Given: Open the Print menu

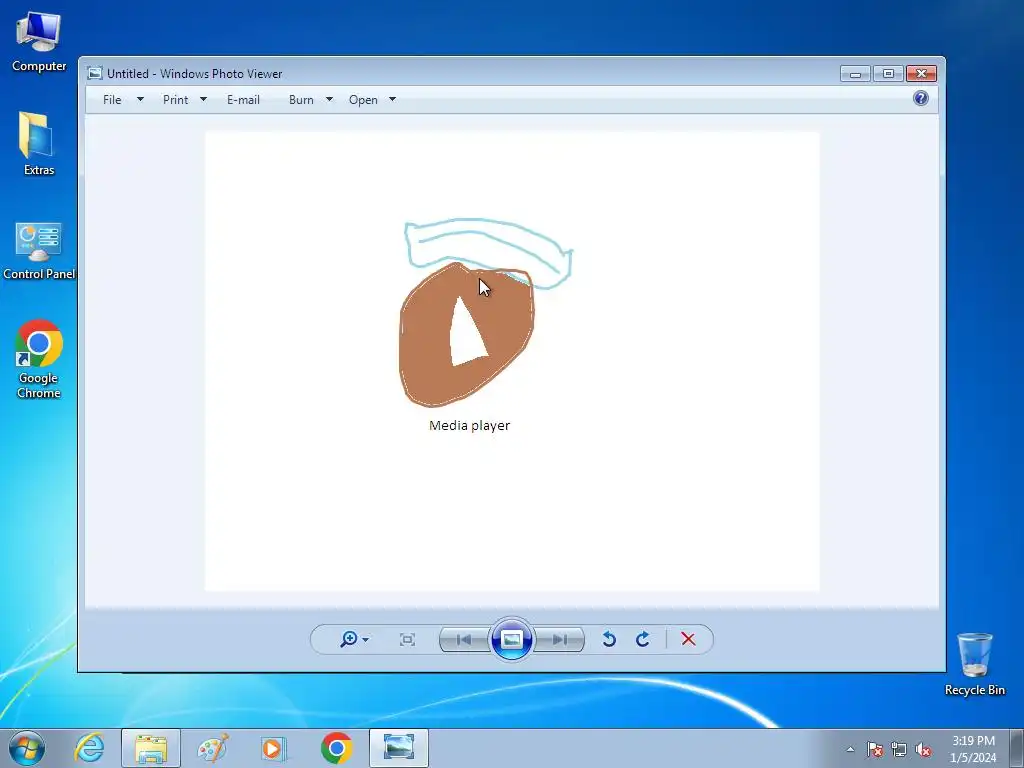Looking at the screenshot, I should [176, 99].
